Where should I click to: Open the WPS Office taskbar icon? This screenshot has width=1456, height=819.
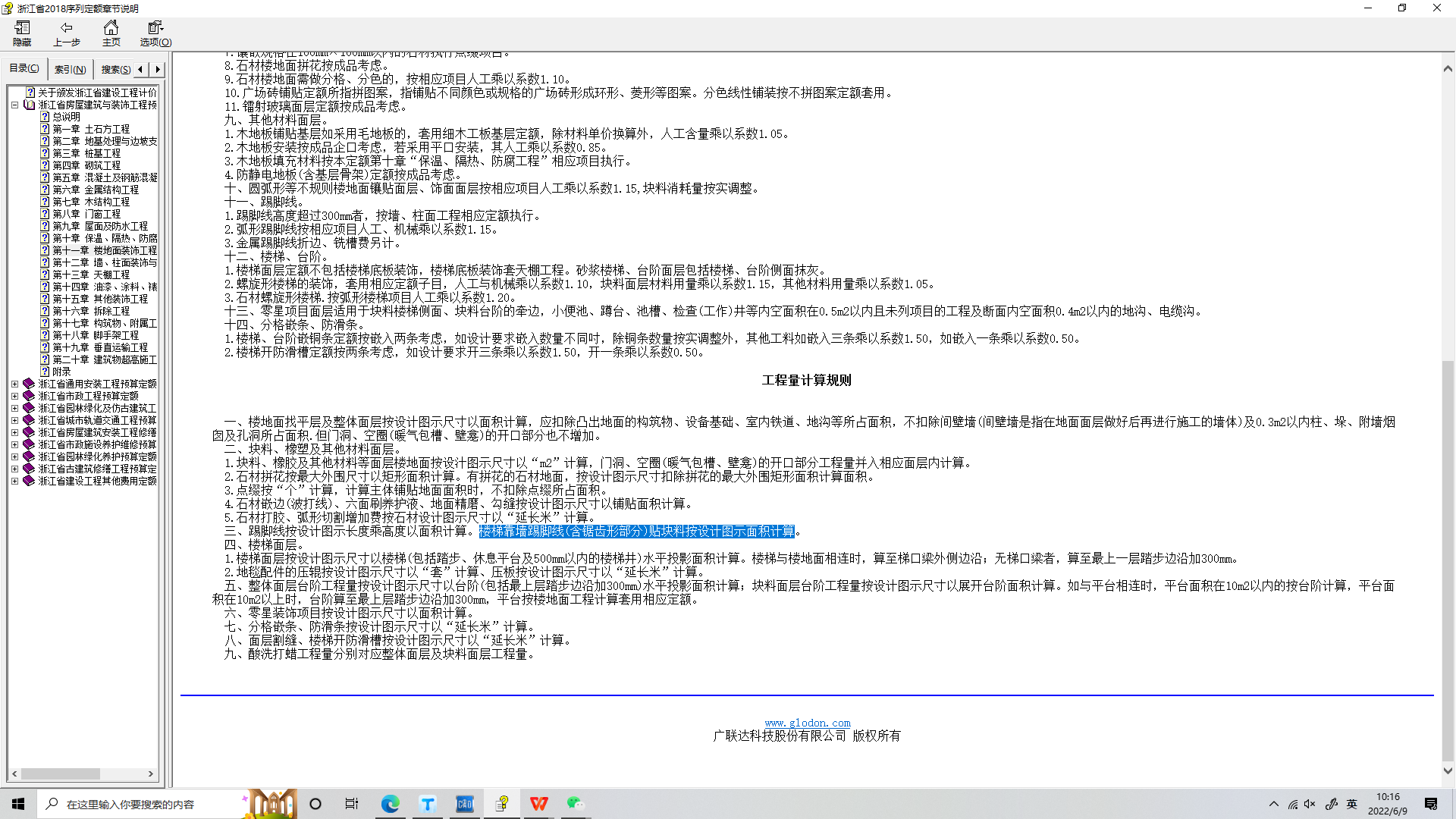(x=539, y=804)
